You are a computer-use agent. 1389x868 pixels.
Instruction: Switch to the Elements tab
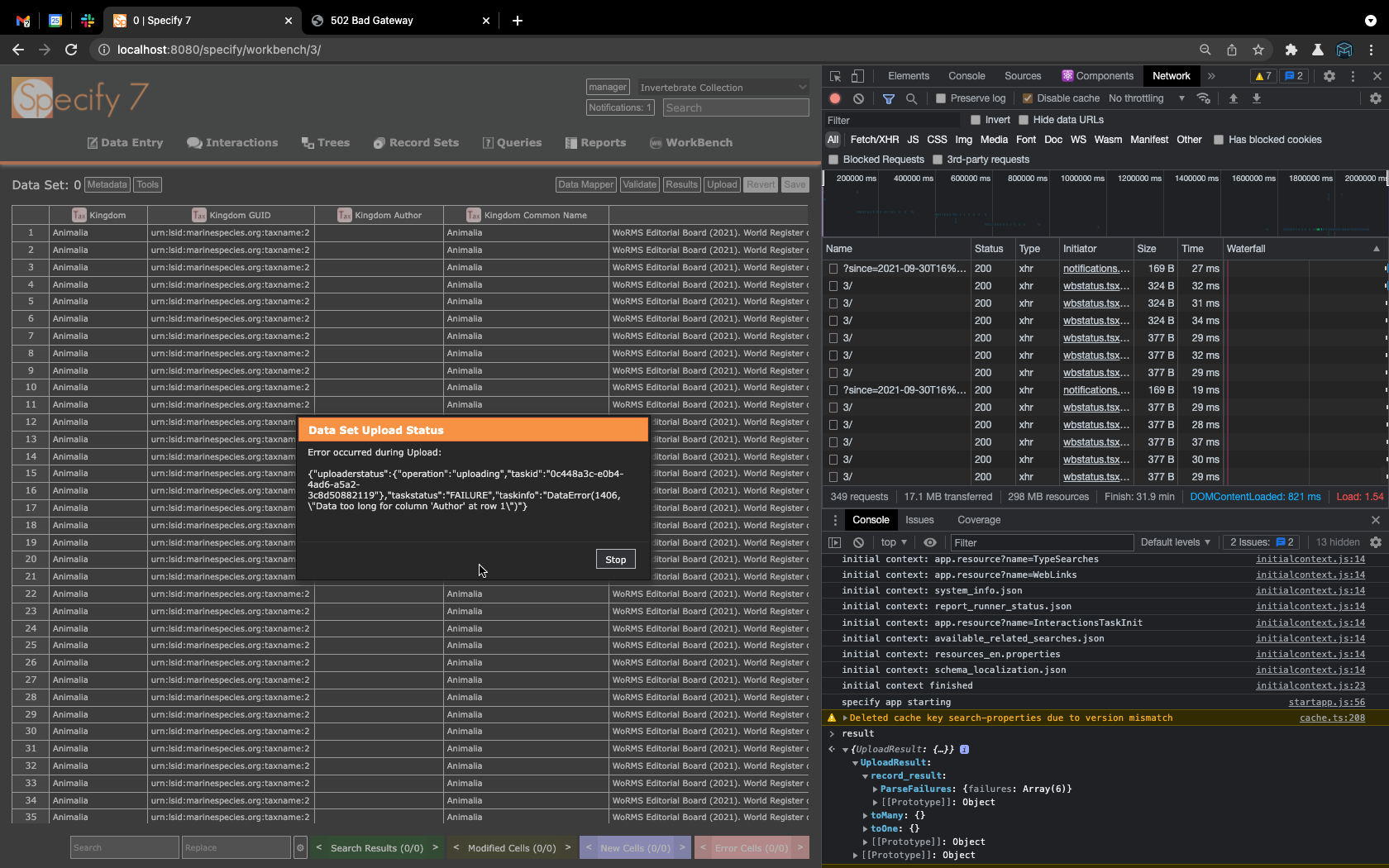click(x=908, y=76)
